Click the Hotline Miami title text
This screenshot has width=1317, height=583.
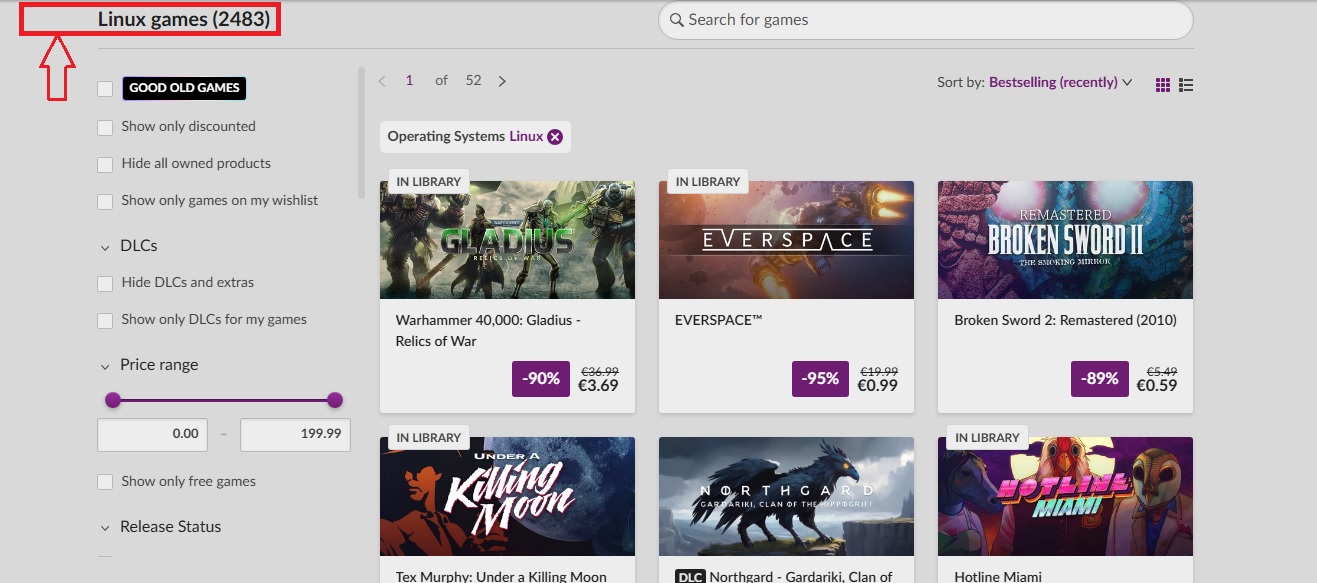click(998, 577)
